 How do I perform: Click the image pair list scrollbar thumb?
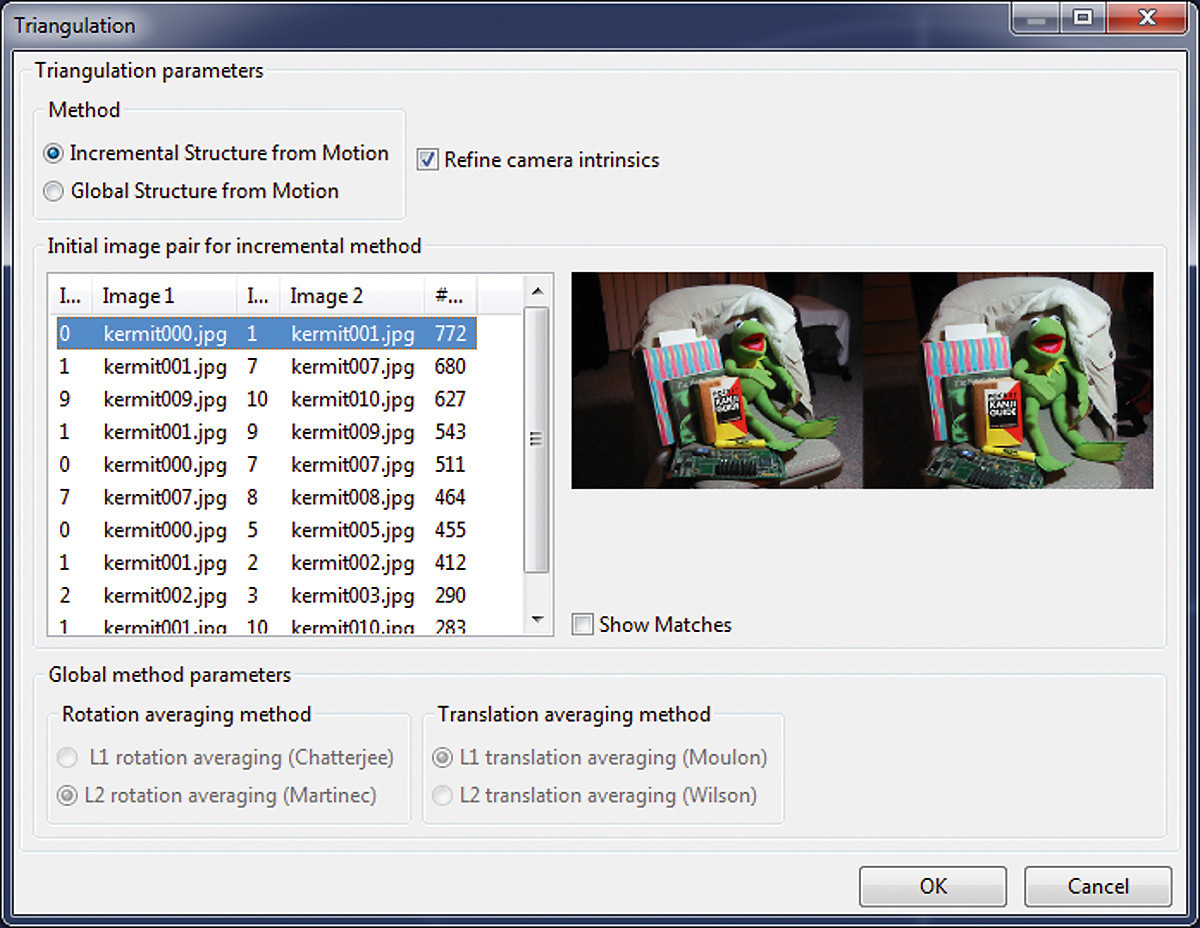point(538,440)
